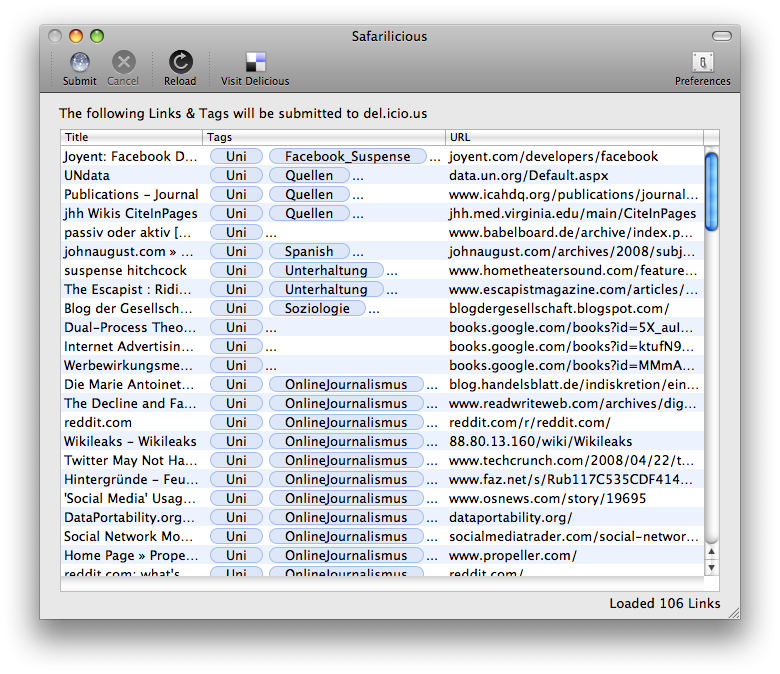Image resolution: width=780 pixels, height=674 pixels.
Task: Click OnlineJournalismus tag in reddit.com/r/reddit.com row
Action: coord(346,422)
